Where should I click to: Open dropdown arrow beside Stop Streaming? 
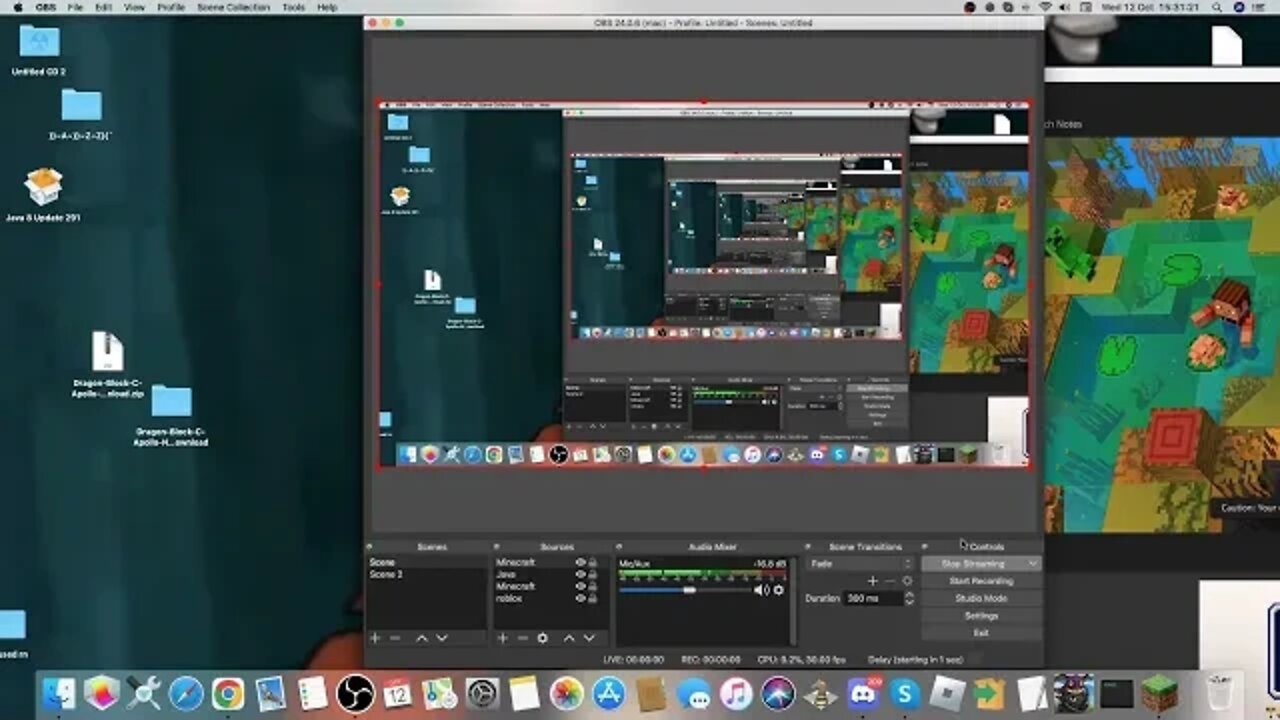click(1033, 564)
